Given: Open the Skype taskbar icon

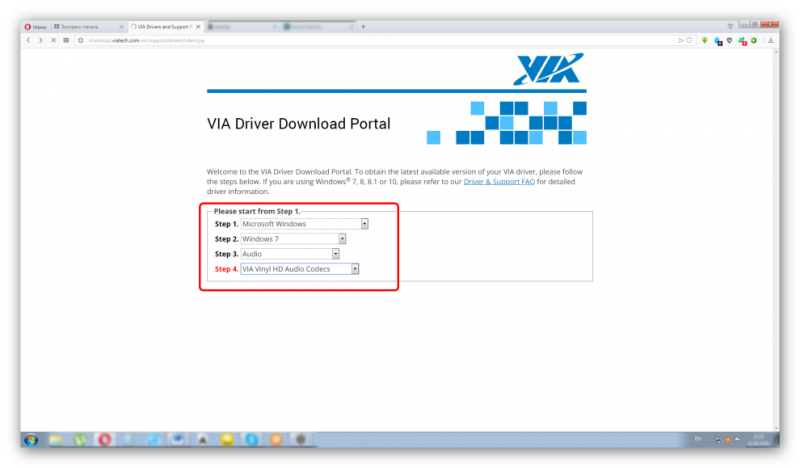Looking at the screenshot, I should pyautogui.click(x=252, y=439).
